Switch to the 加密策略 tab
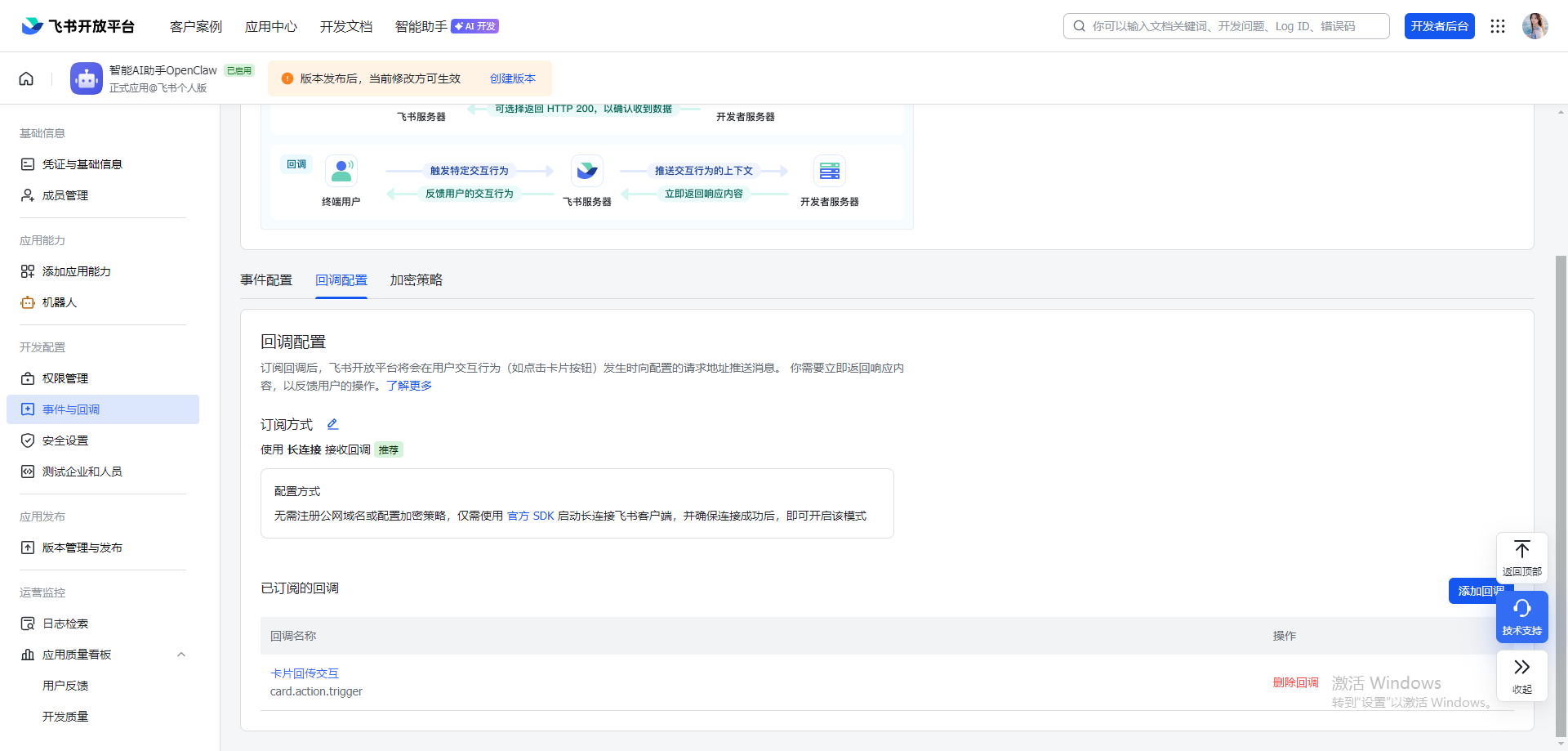This screenshot has height=751, width=1568. 416,279
